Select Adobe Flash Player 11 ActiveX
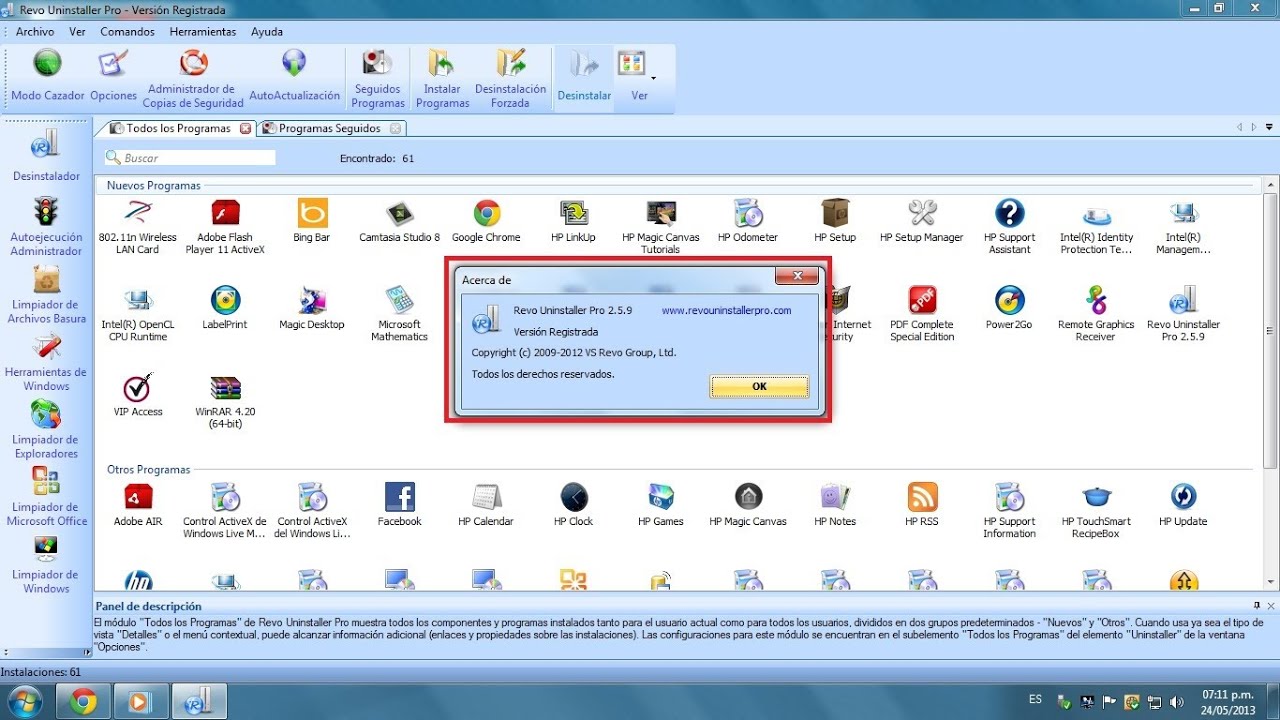 click(225, 226)
